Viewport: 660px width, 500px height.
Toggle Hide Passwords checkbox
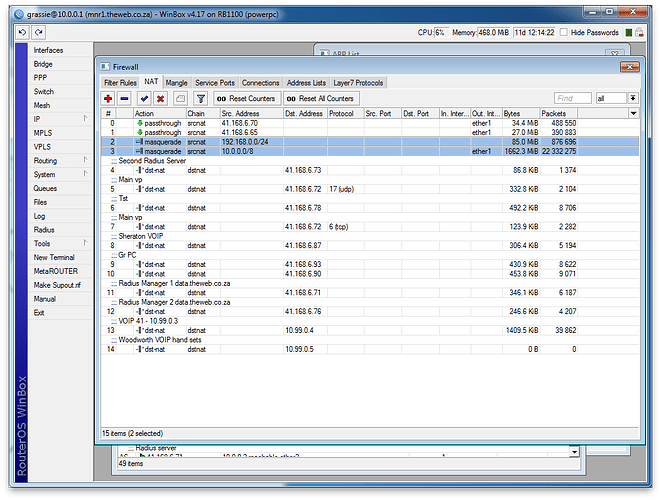pyautogui.click(x=564, y=32)
